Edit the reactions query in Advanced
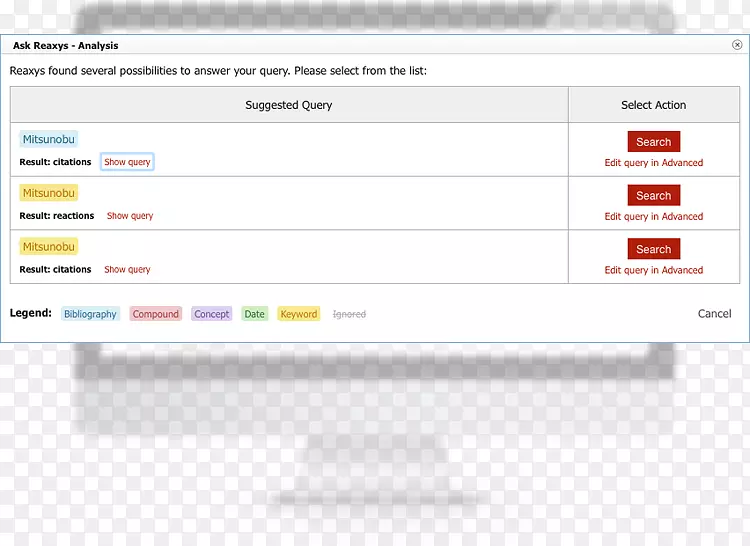The height and width of the screenshot is (546, 750). tap(653, 216)
